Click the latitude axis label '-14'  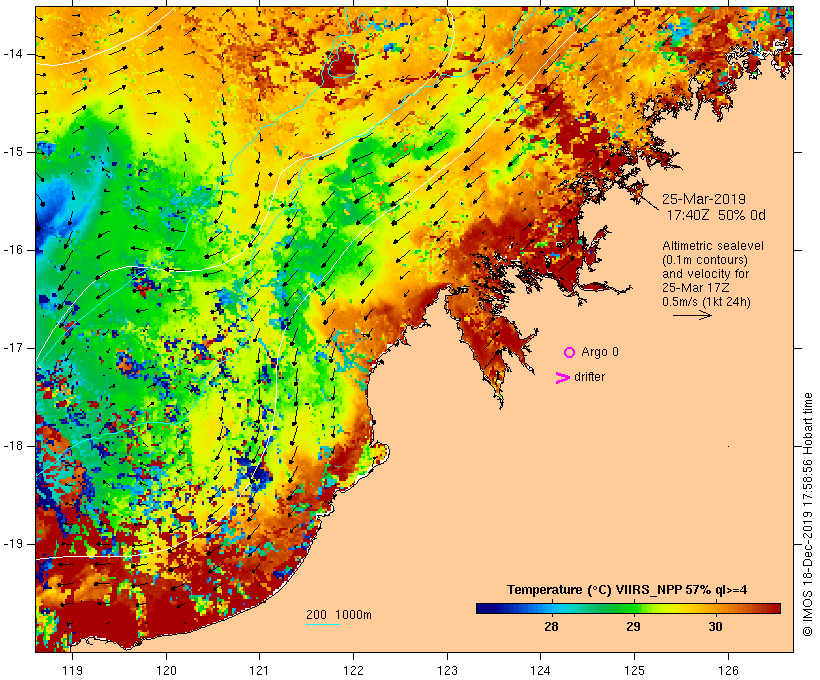coord(12,54)
